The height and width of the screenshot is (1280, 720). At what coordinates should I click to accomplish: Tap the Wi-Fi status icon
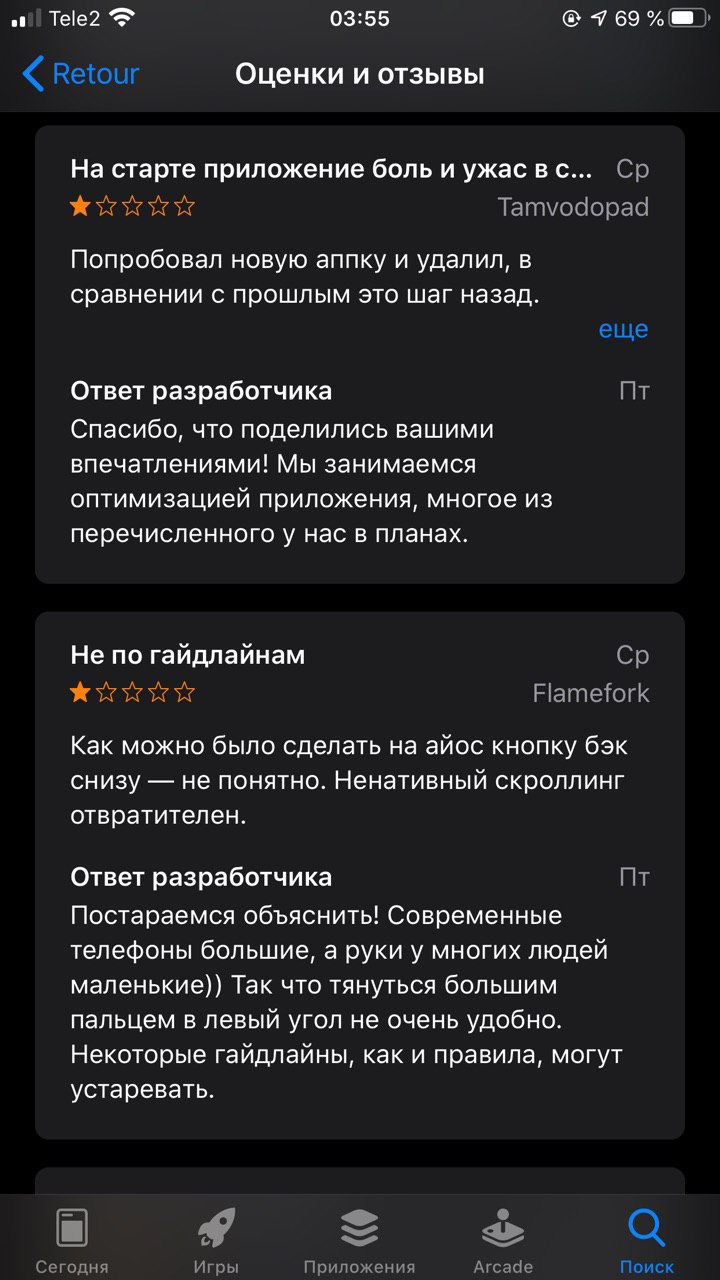[122, 18]
